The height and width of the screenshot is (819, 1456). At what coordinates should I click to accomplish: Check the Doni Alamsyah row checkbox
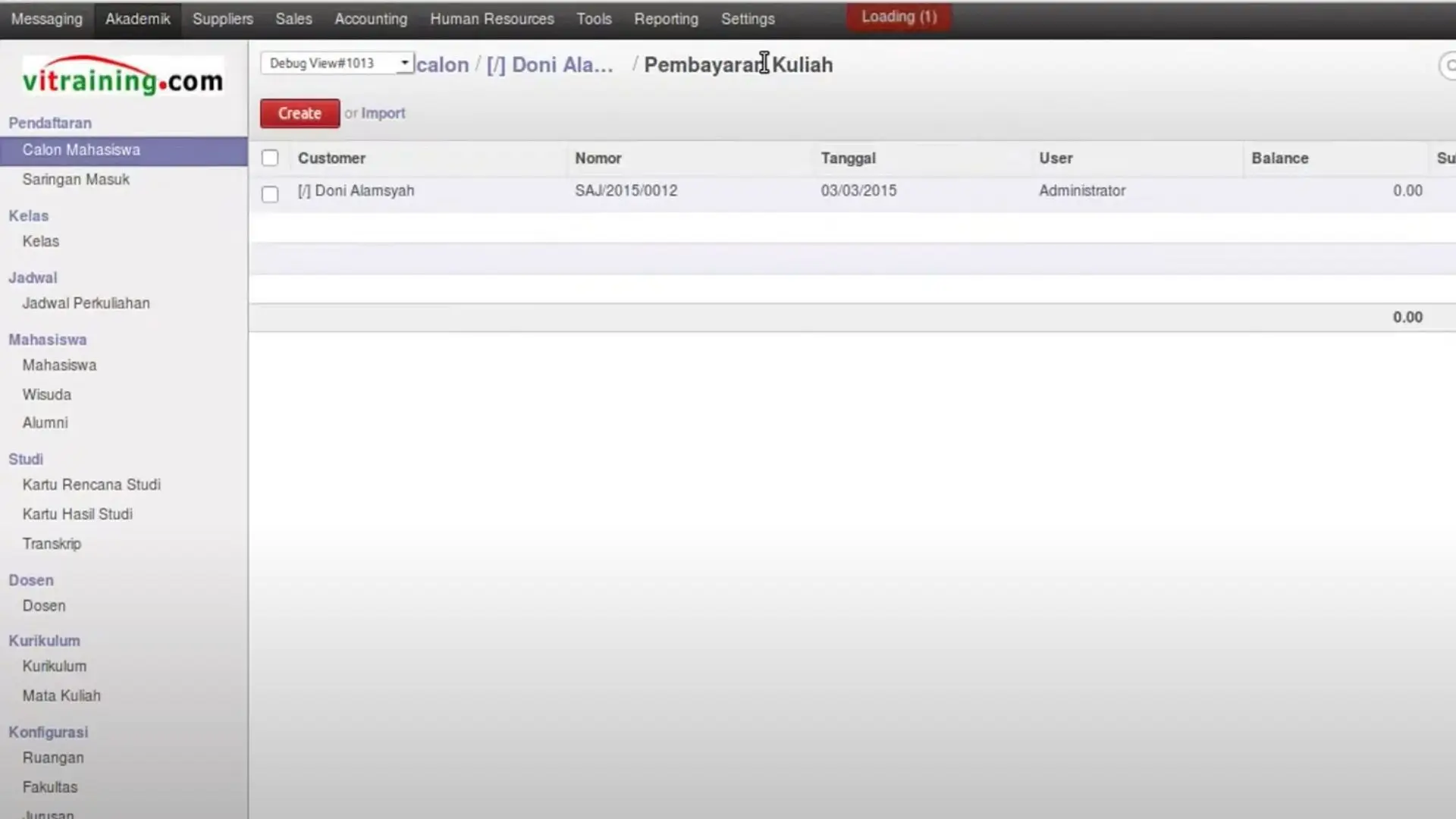coord(270,194)
